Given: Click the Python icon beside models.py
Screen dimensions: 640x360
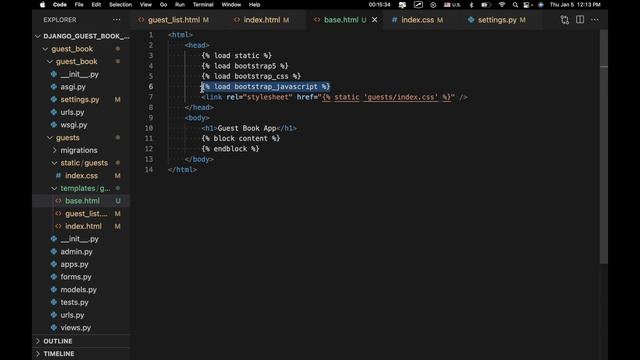Looking at the screenshot, I should [53, 290].
